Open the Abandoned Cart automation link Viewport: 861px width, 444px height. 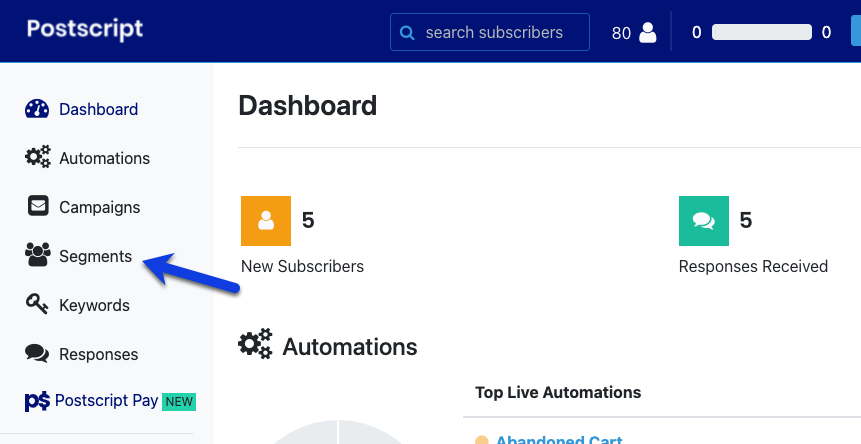[559, 439]
